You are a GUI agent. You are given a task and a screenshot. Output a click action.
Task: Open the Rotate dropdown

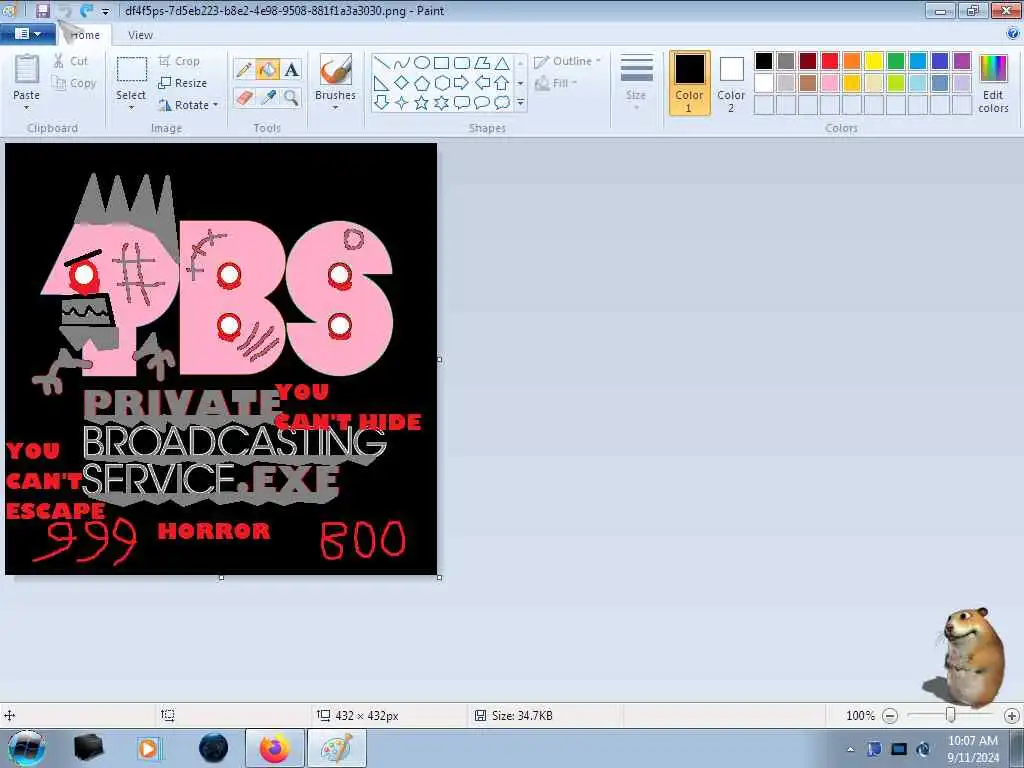pos(188,105)
